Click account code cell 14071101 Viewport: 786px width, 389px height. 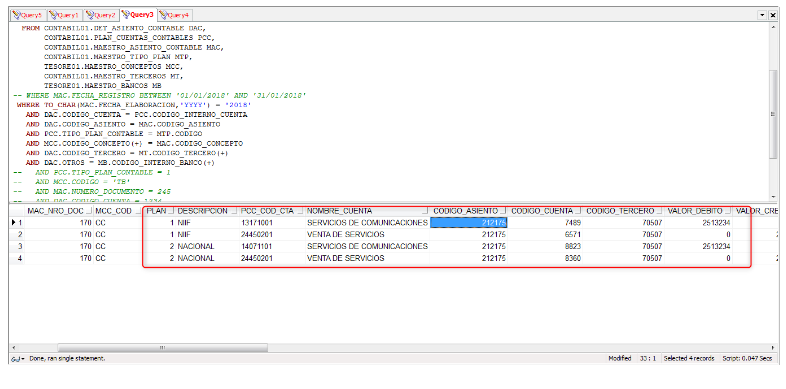pos(271,247)
